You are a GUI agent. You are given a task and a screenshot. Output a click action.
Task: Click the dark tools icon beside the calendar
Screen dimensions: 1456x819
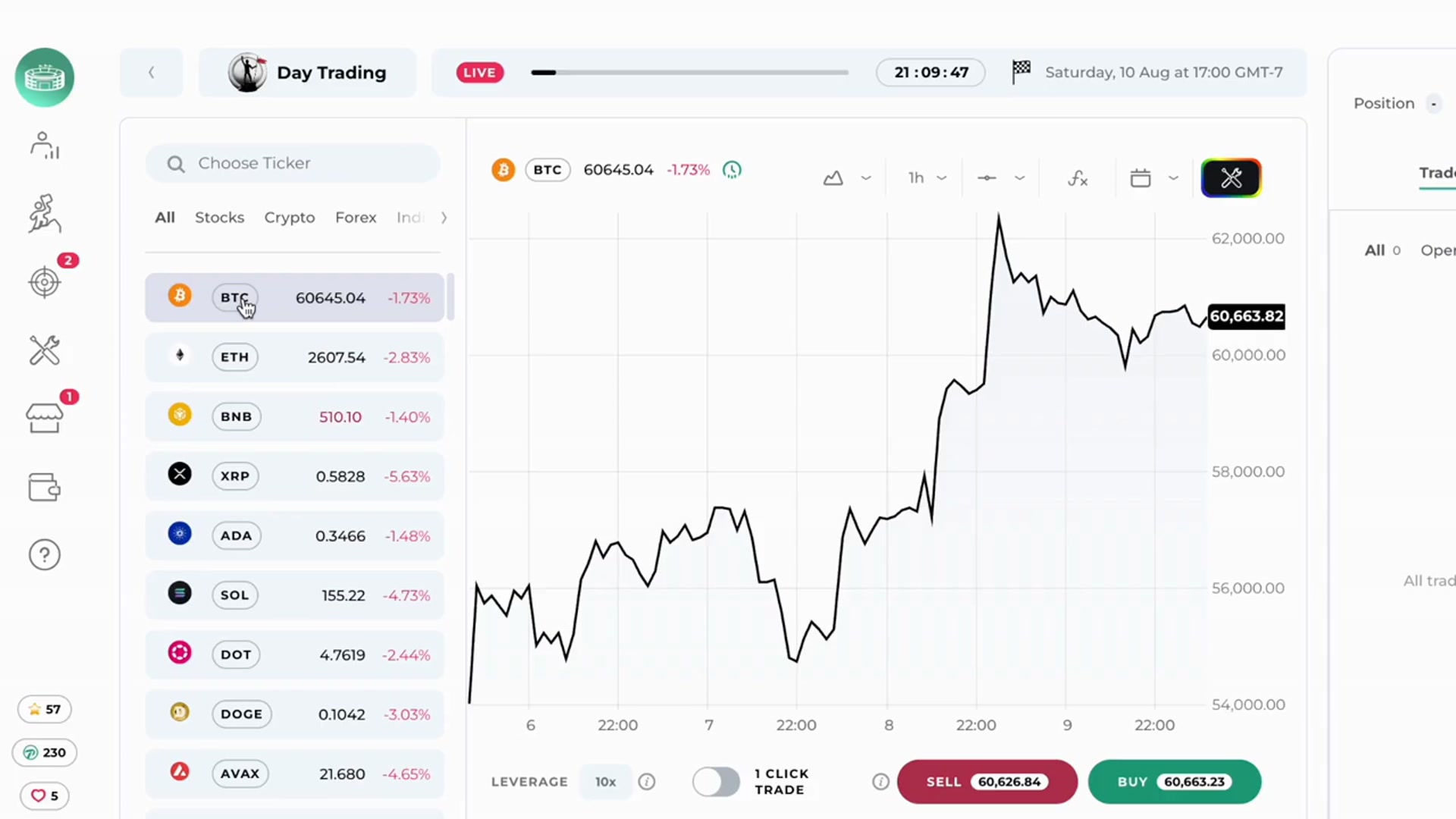click(1231, 177)
